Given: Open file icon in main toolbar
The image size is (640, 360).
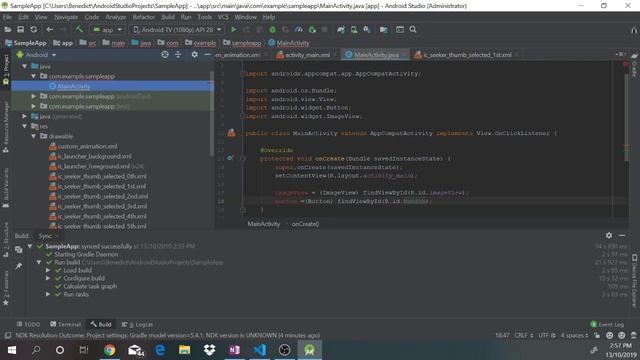Looking at the screenshot, I should [x=8, y=30].
